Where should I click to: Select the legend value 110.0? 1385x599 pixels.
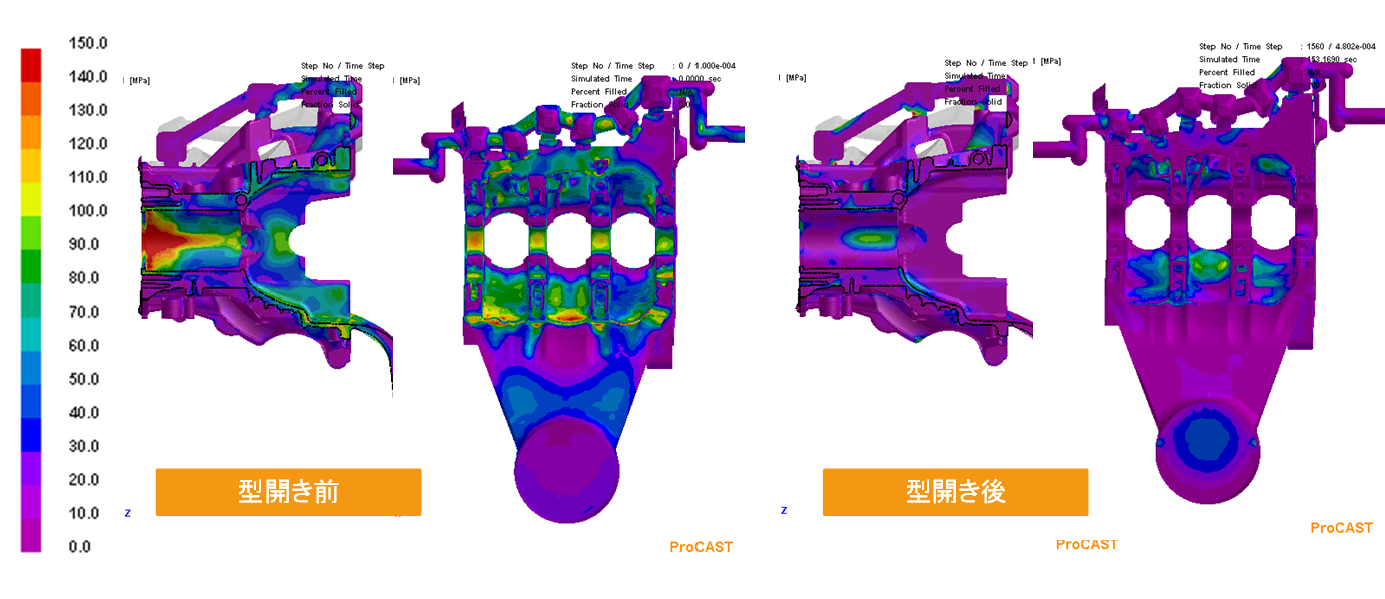click(x=88, y=177)
